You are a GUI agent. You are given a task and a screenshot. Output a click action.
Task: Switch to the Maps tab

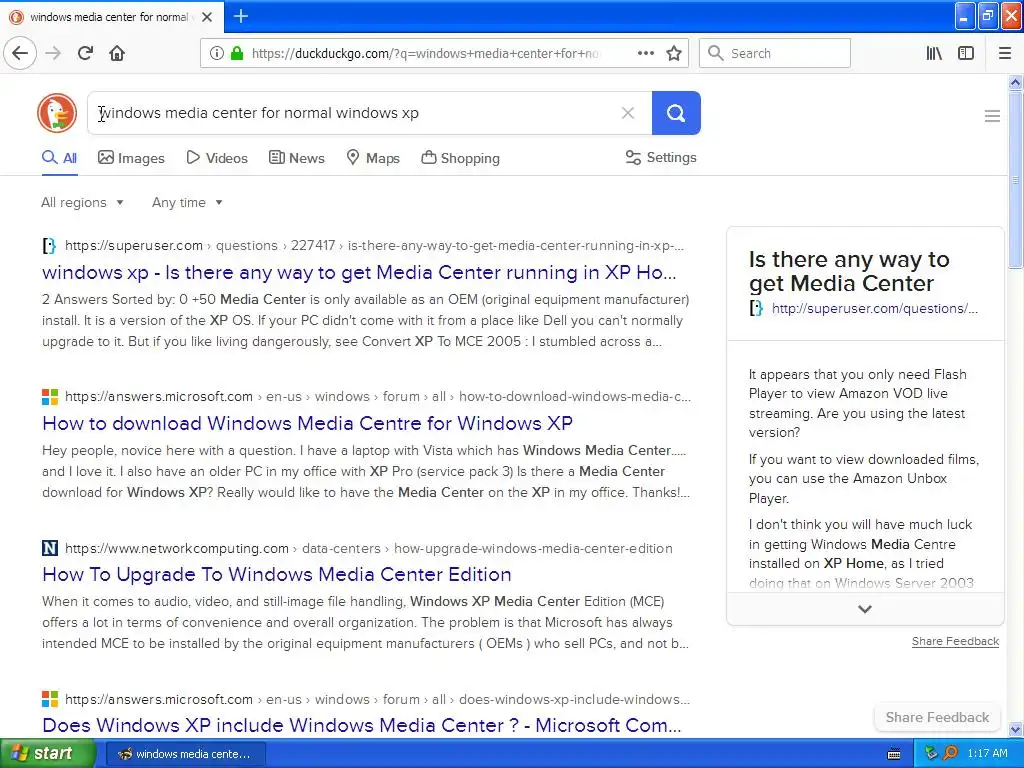point(373,158)
